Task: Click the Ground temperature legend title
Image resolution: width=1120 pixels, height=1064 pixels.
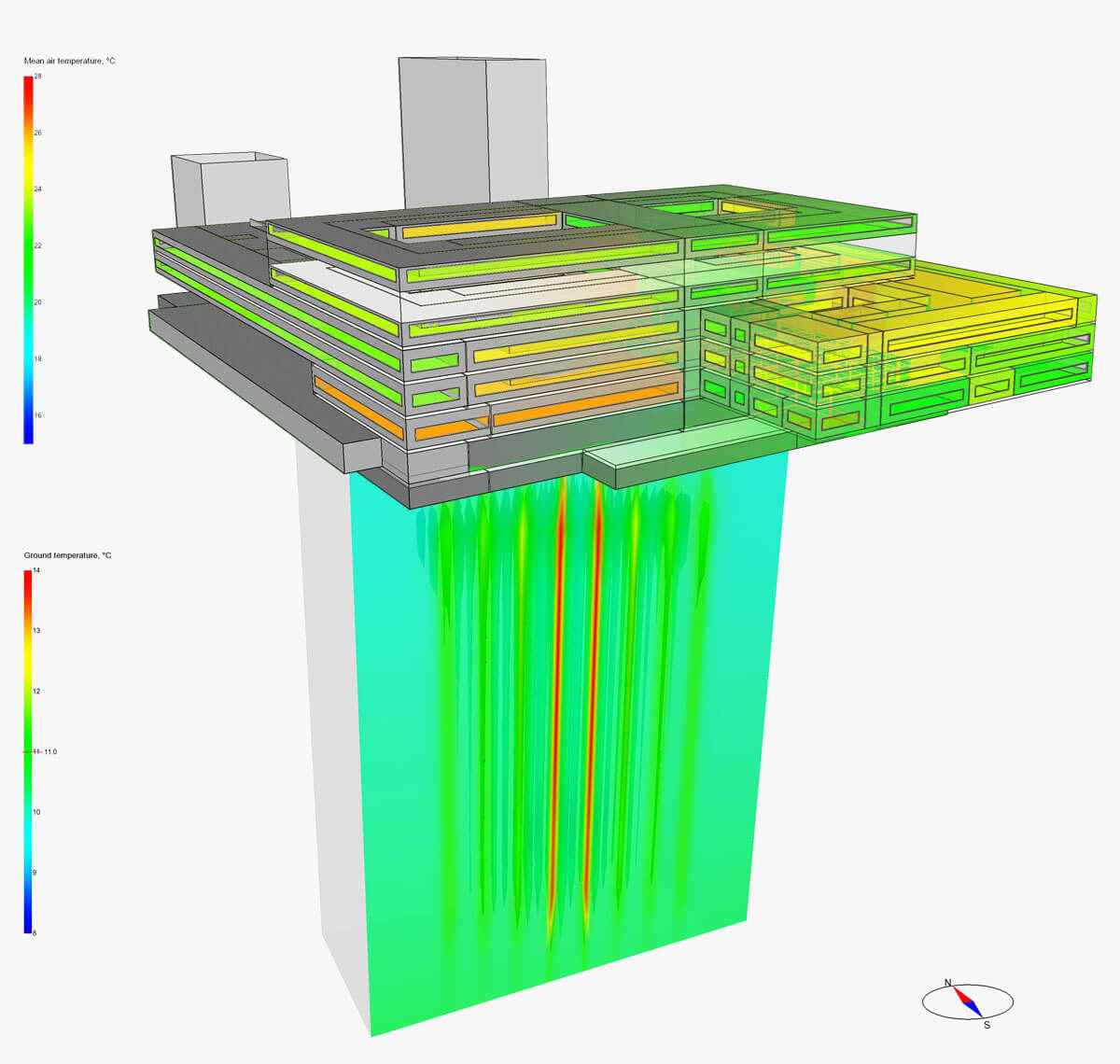Action: pos(67,555)
